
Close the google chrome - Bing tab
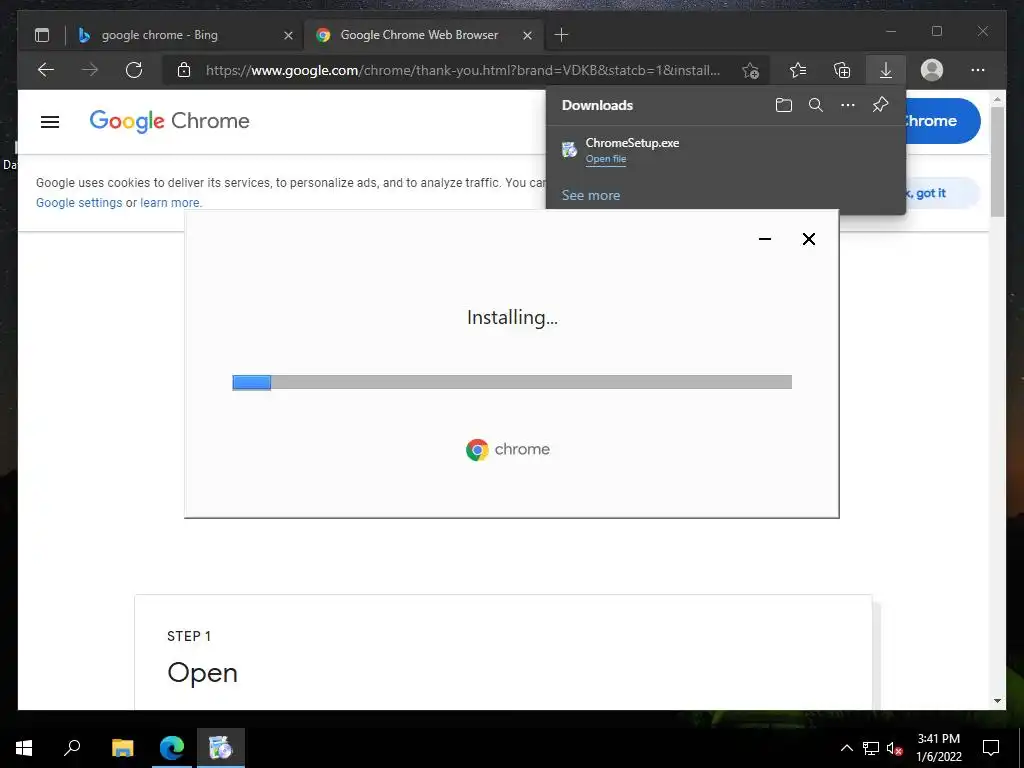click(288, 35)
